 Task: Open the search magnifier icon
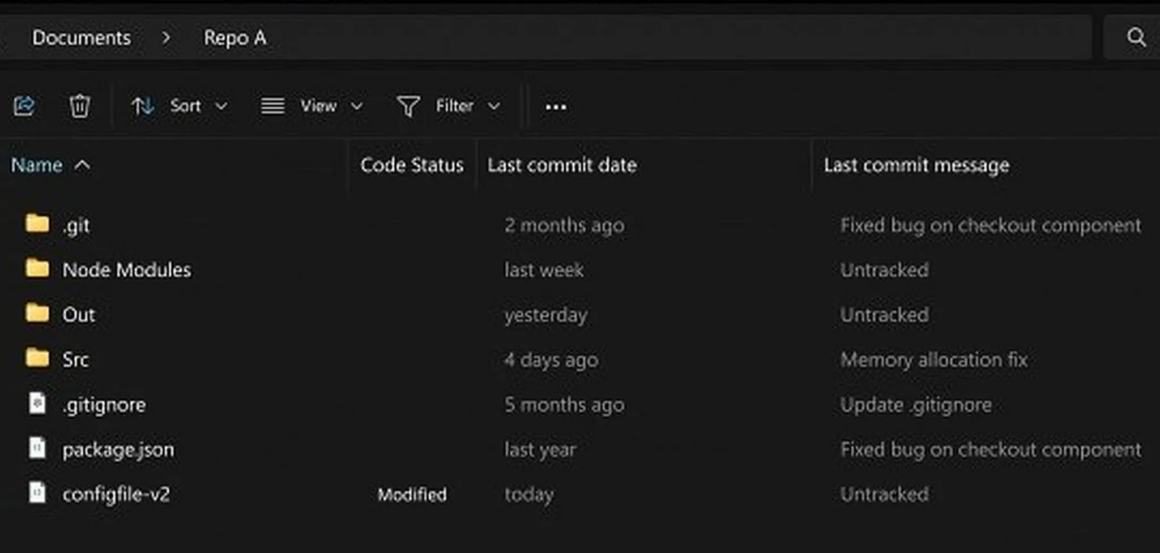pos(1136,38)
